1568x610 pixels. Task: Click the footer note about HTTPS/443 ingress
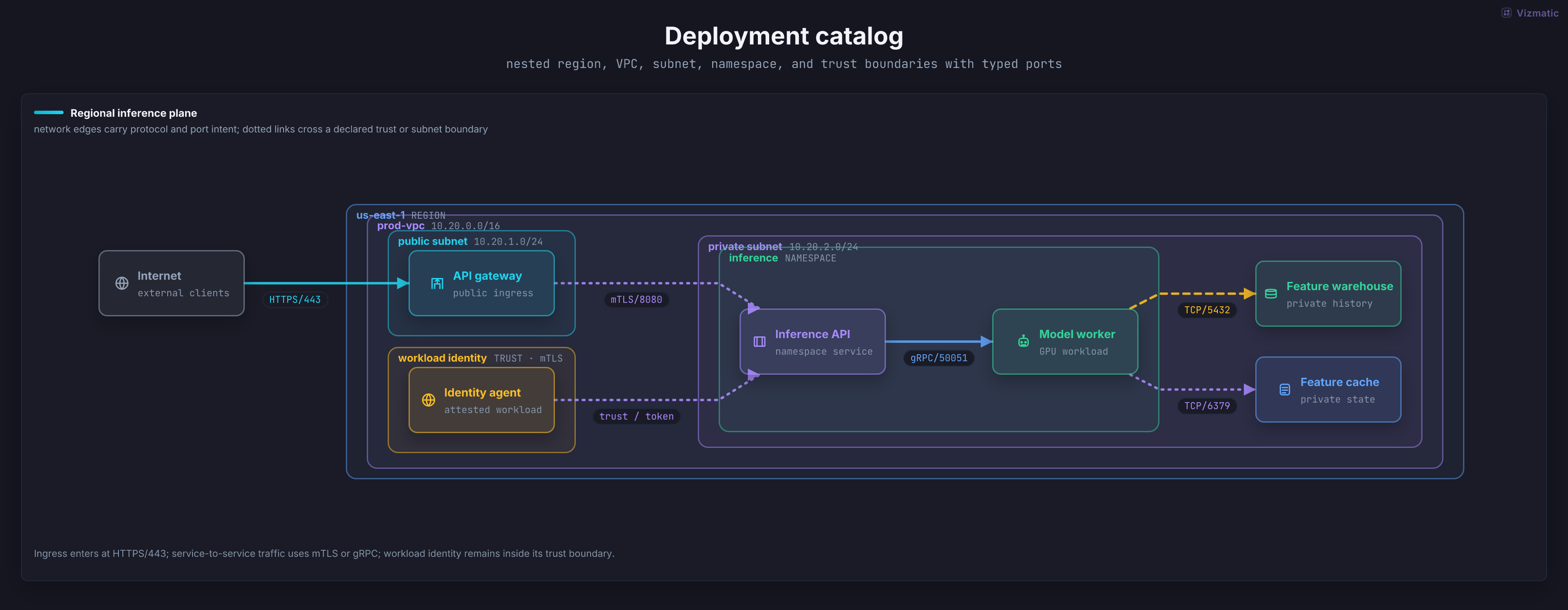(324, 553)
